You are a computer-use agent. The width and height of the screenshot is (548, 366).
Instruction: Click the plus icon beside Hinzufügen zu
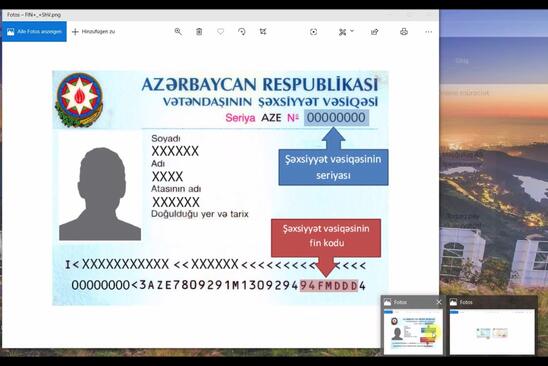pos(75,32)
